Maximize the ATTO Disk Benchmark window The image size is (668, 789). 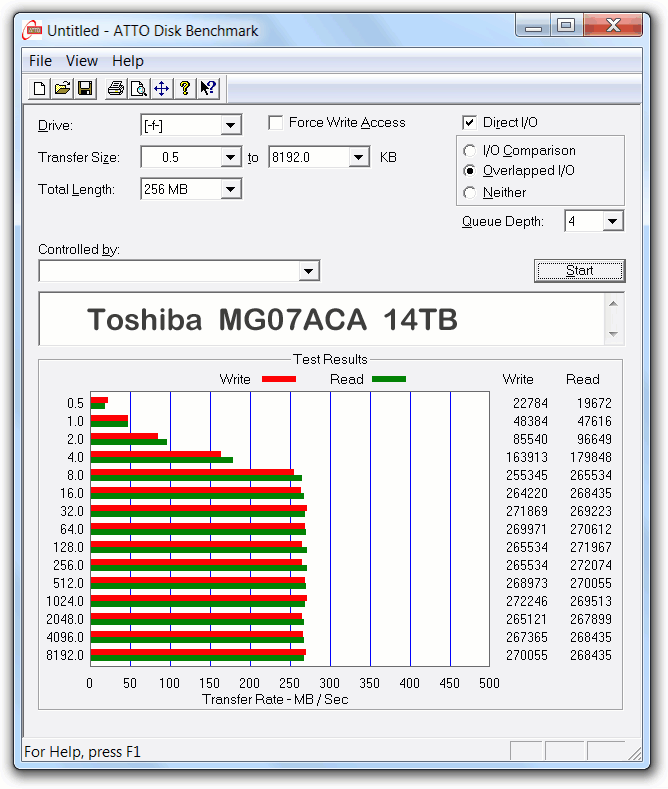566,26
